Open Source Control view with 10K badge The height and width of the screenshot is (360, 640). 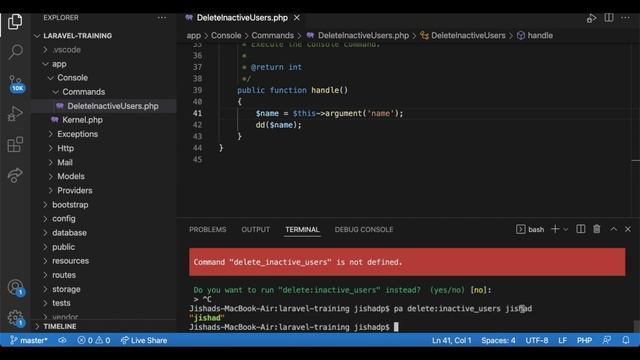(x=16, y=83)
